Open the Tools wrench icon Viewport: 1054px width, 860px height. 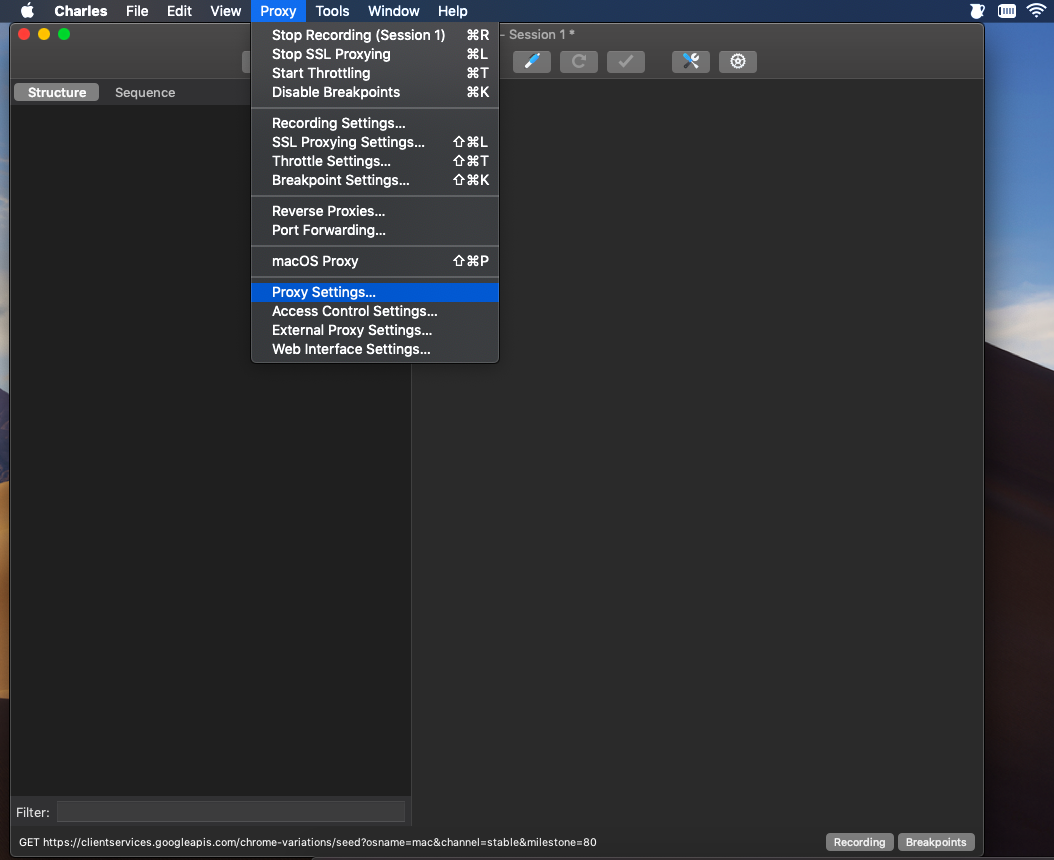click(690, 62)
